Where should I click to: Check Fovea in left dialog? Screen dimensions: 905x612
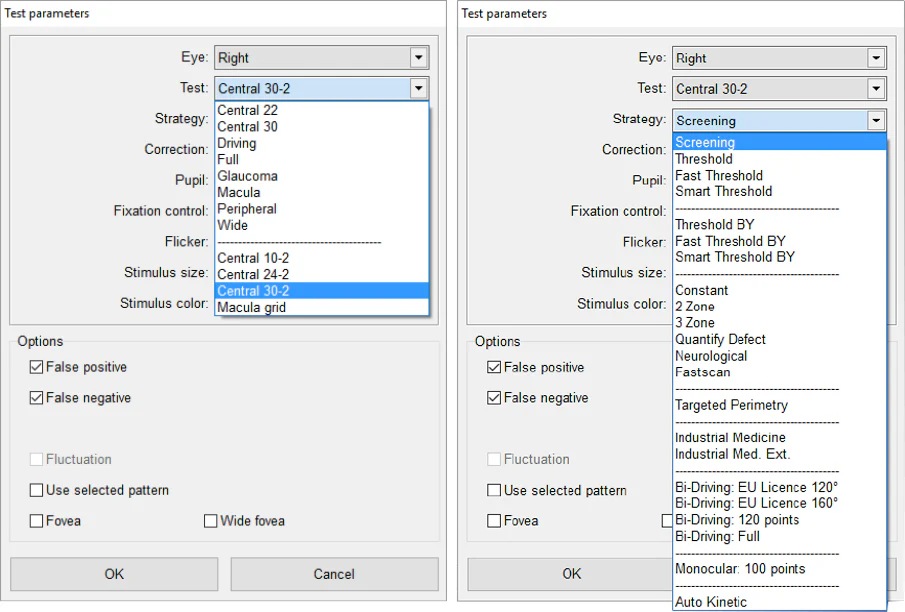(x=36, y=521)
